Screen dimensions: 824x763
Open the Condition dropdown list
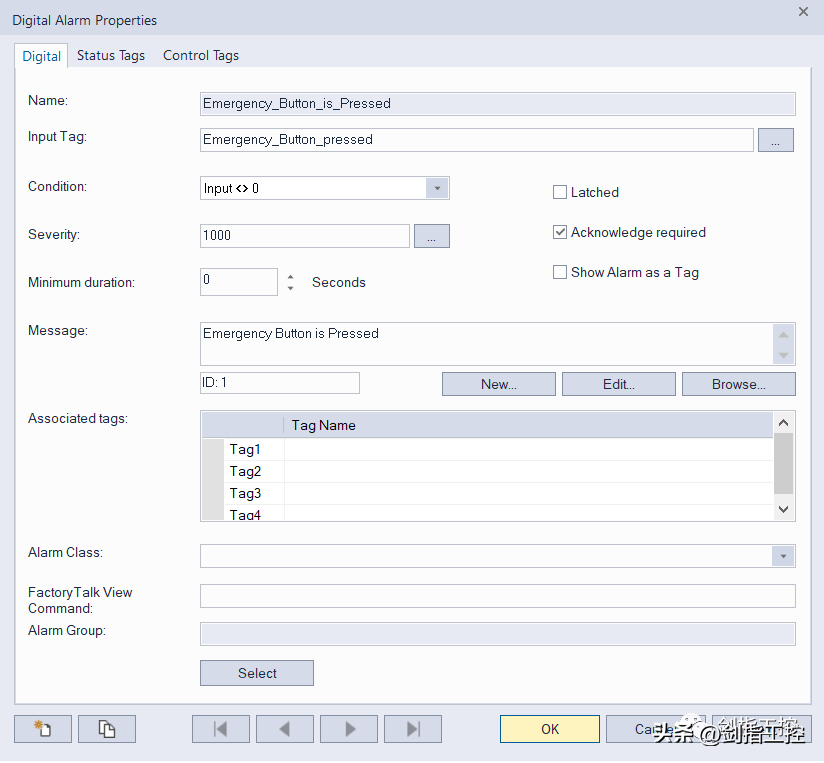tap(437, 188)
